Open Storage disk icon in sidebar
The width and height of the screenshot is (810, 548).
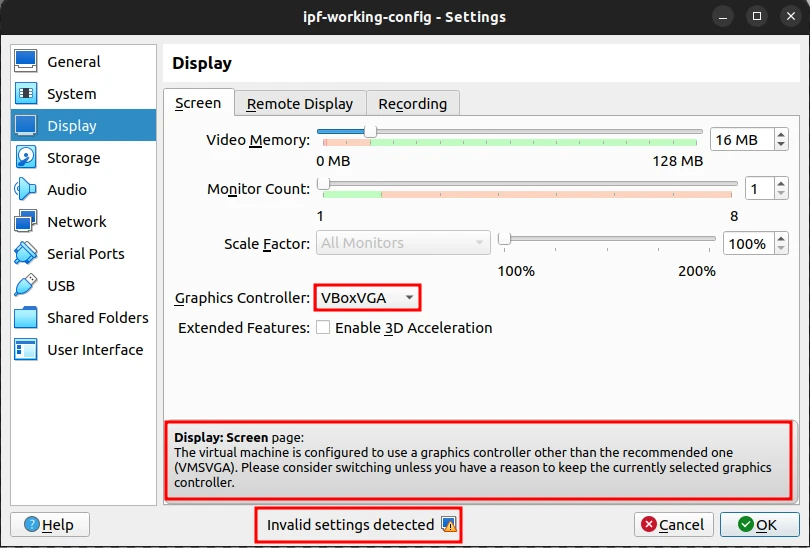(26, 158)
